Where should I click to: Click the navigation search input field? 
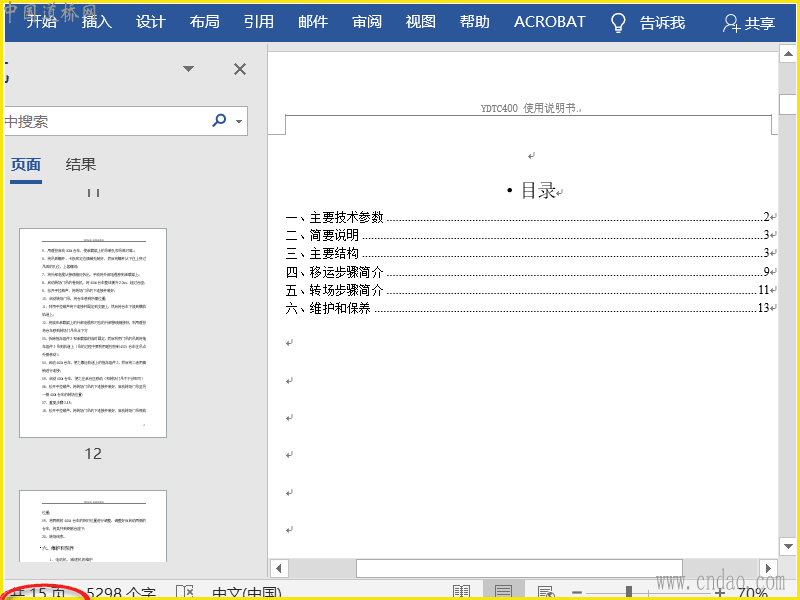pyautogui.click(x=105, y=121)
